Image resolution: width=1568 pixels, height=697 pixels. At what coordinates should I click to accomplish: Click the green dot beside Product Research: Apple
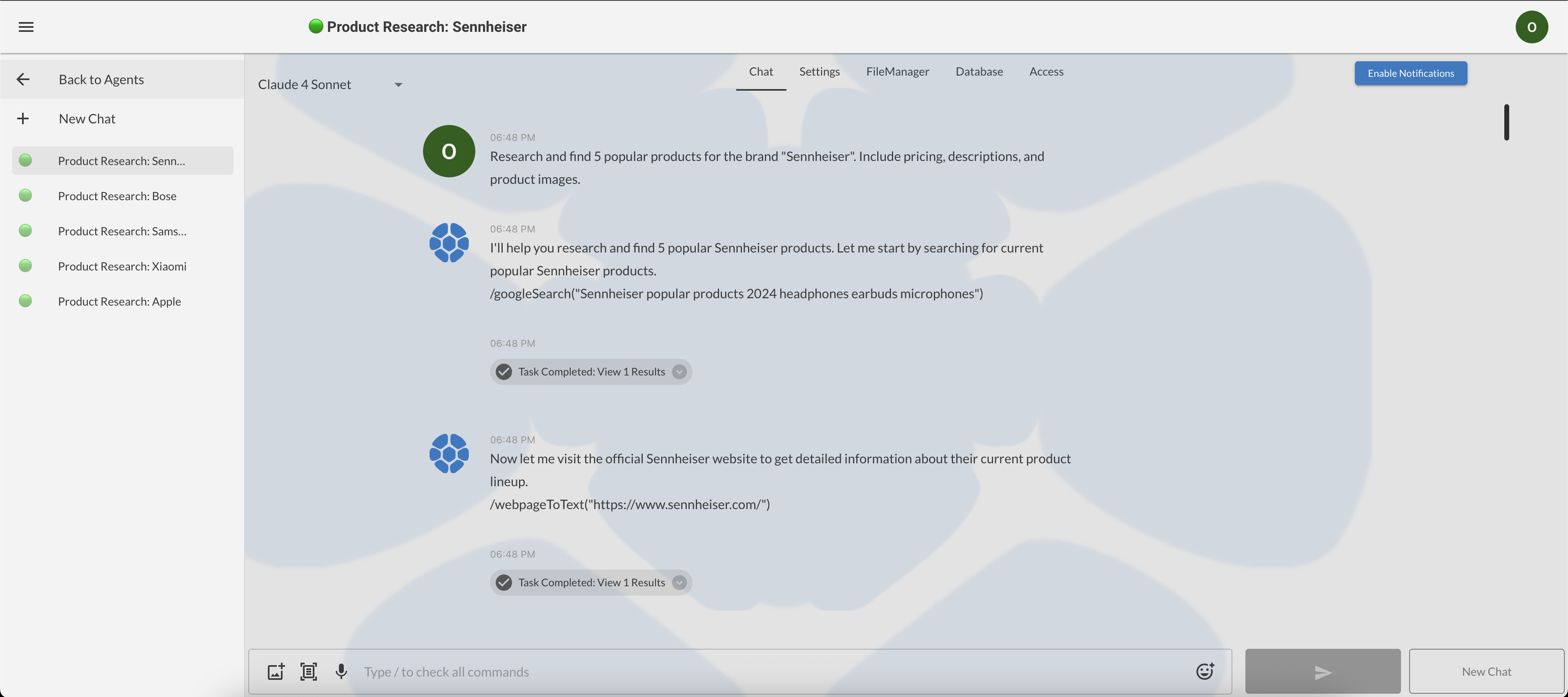click(x=25, y=301)
